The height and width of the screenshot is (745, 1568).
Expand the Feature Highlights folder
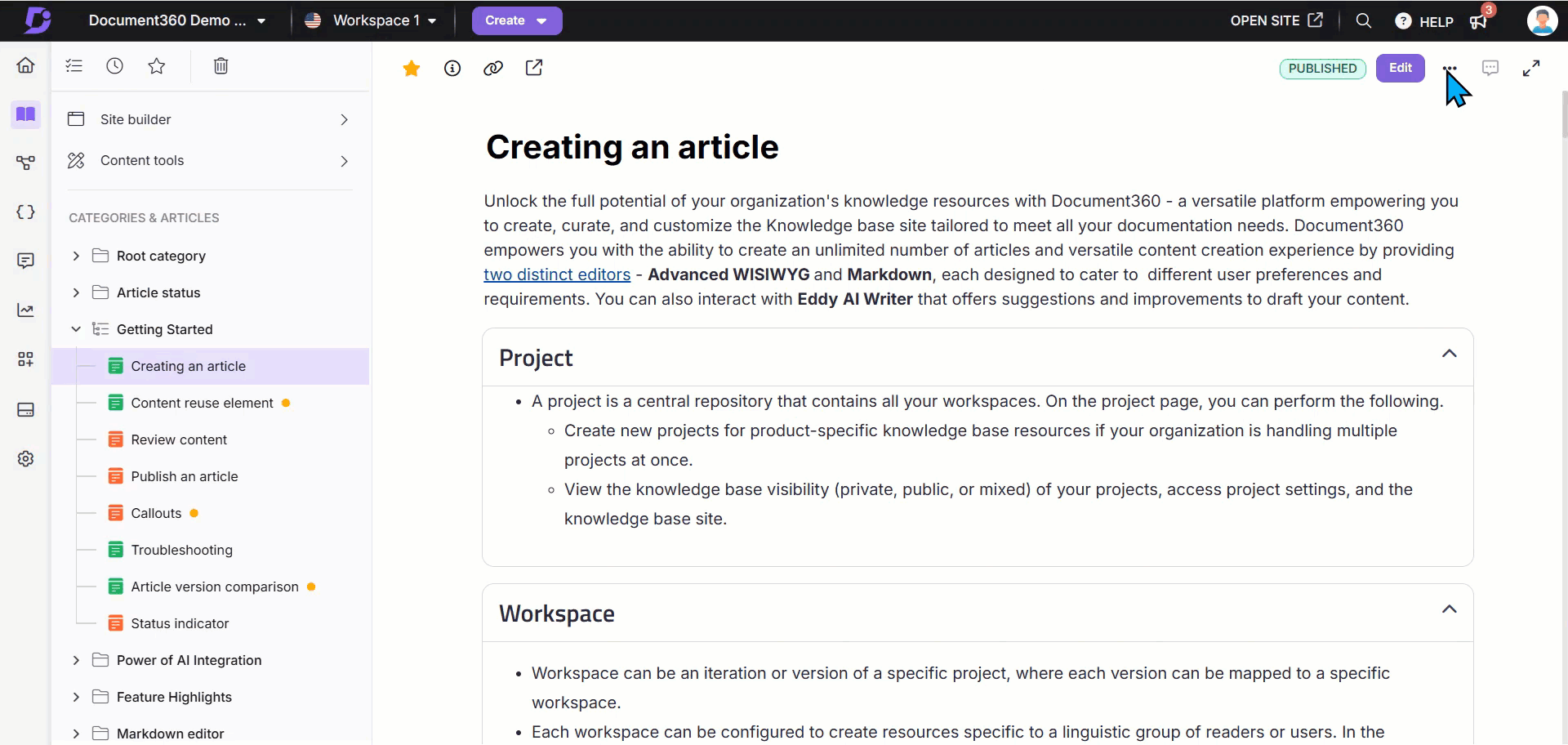click(76, 697)
